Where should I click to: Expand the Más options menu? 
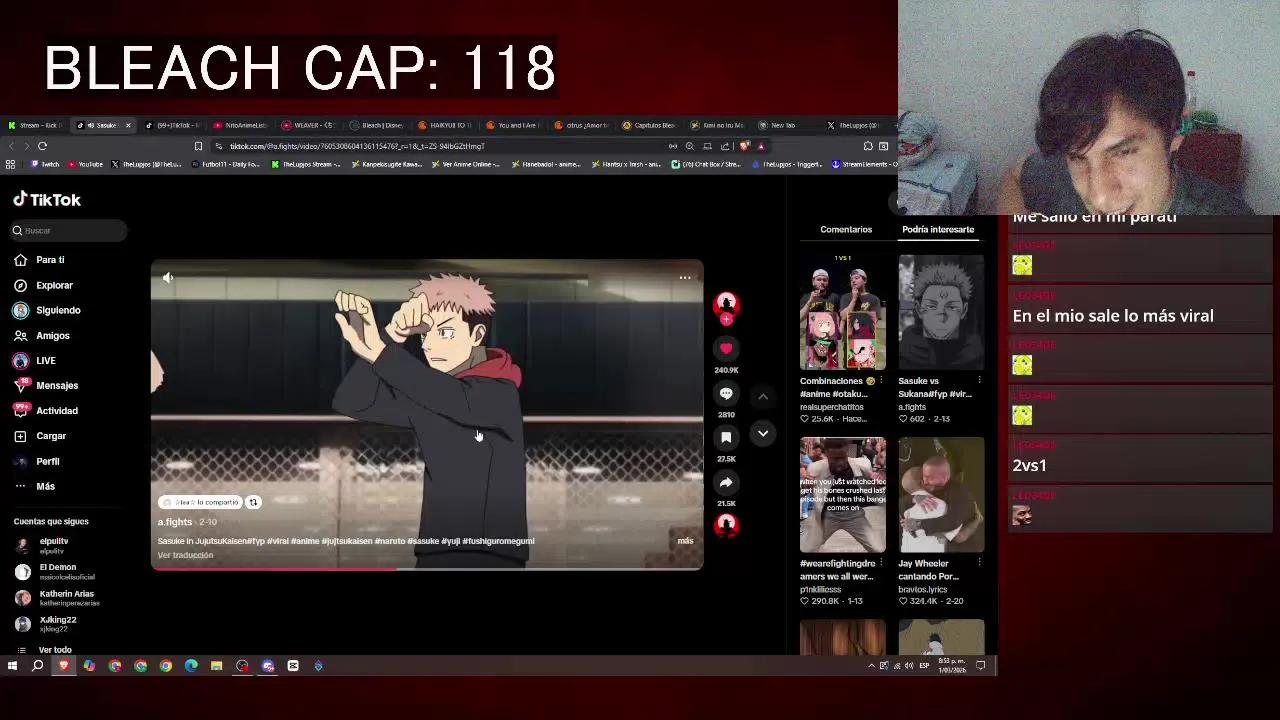(35, 486)
